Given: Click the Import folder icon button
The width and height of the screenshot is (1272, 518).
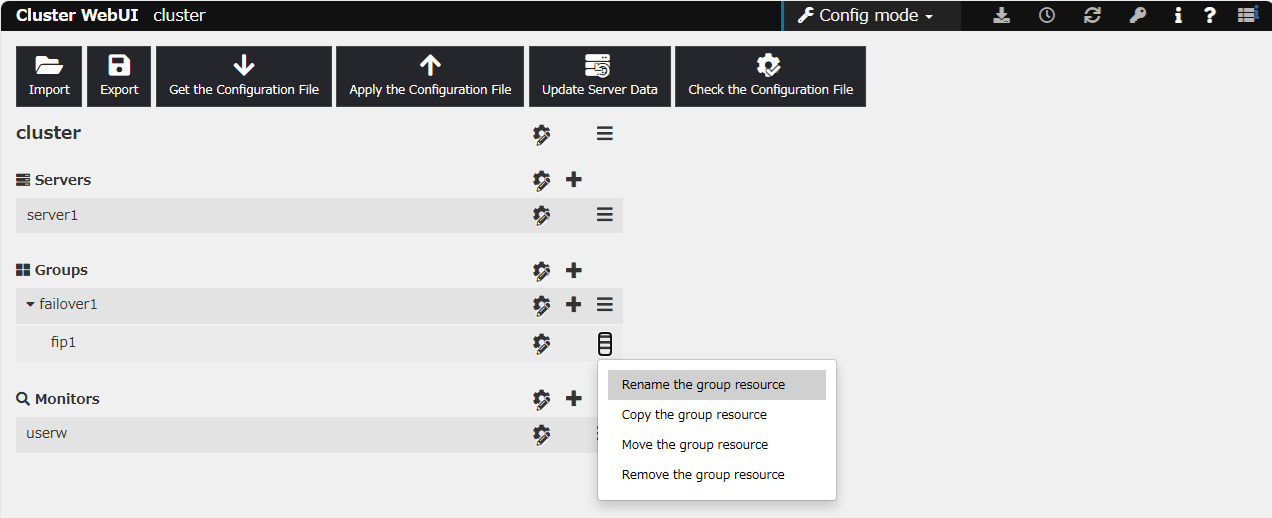Looking at the screenshot, I should 49,76.
